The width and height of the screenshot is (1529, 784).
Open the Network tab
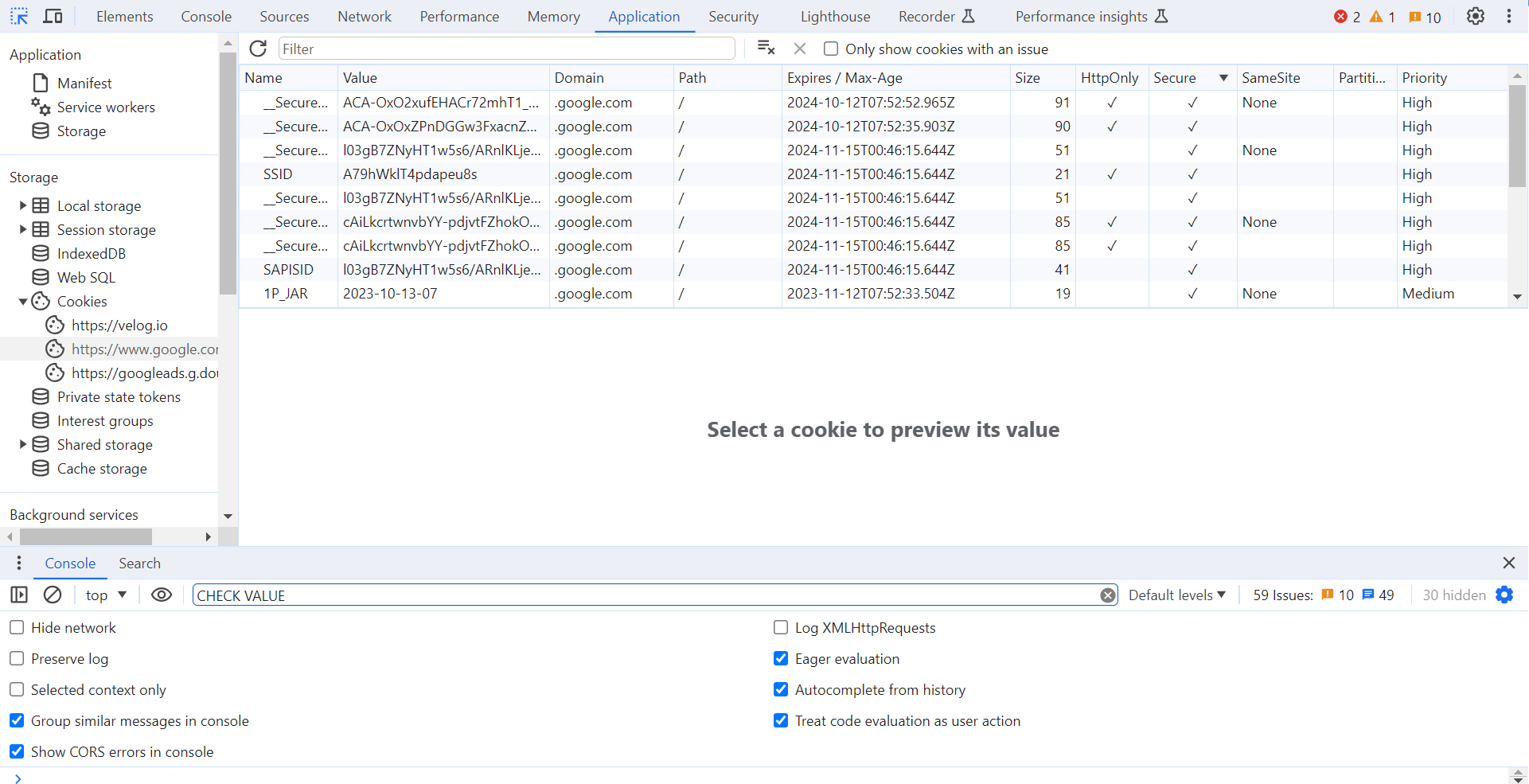pos(365,16)
